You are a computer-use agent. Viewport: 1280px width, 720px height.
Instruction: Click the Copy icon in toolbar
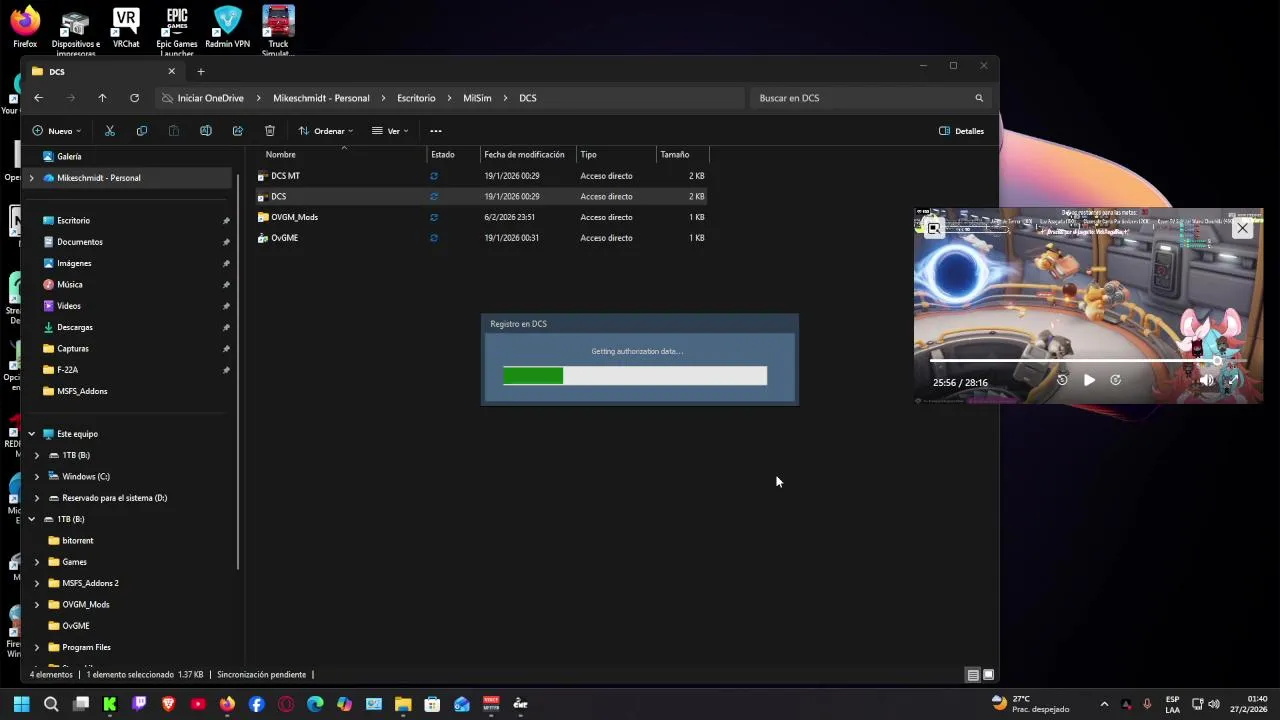click(x=142, y=131)
